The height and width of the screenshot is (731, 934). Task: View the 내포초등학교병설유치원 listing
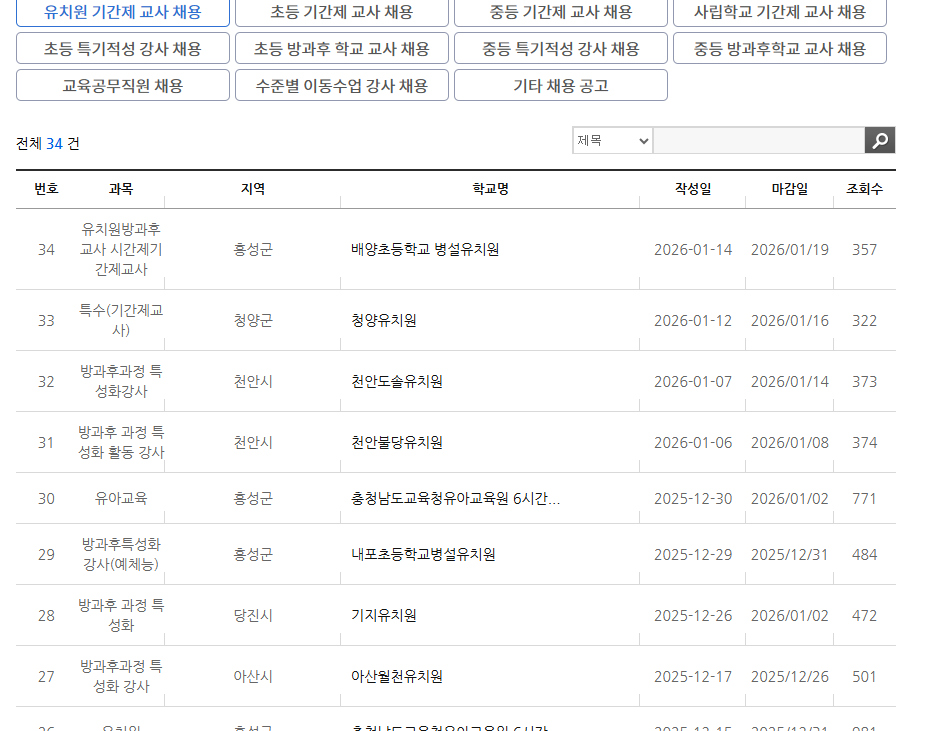pos(420,554)
